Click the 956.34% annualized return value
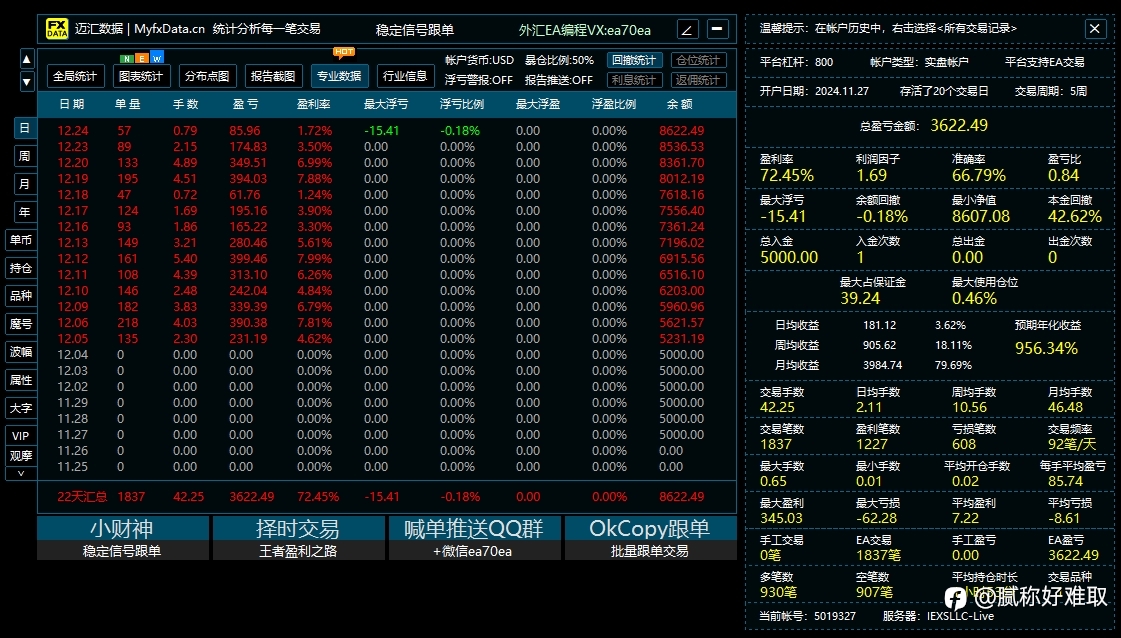The image size is (1121, 638). (x=1046, y=348)
